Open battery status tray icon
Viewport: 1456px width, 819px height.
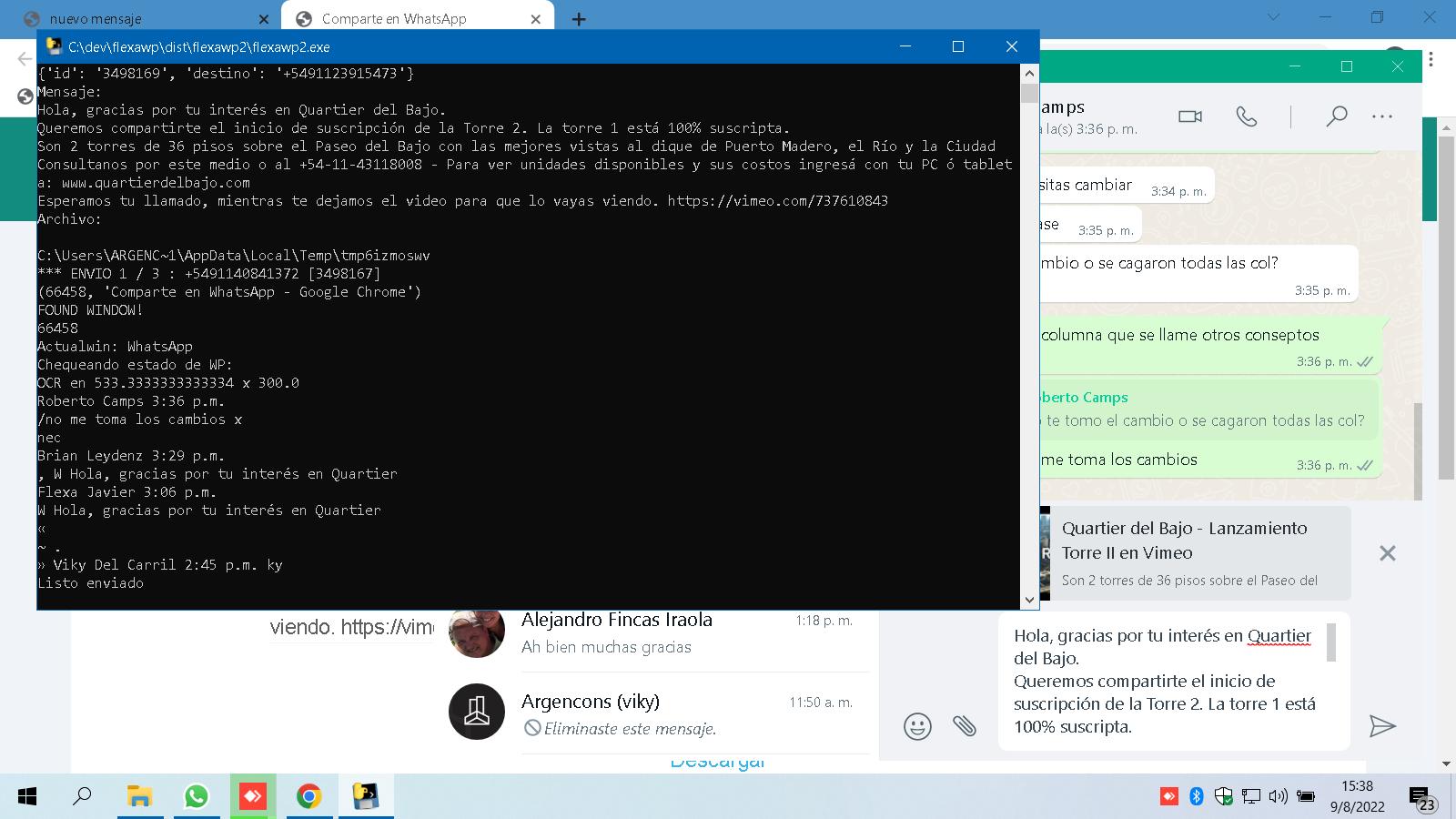(1306, 797)
